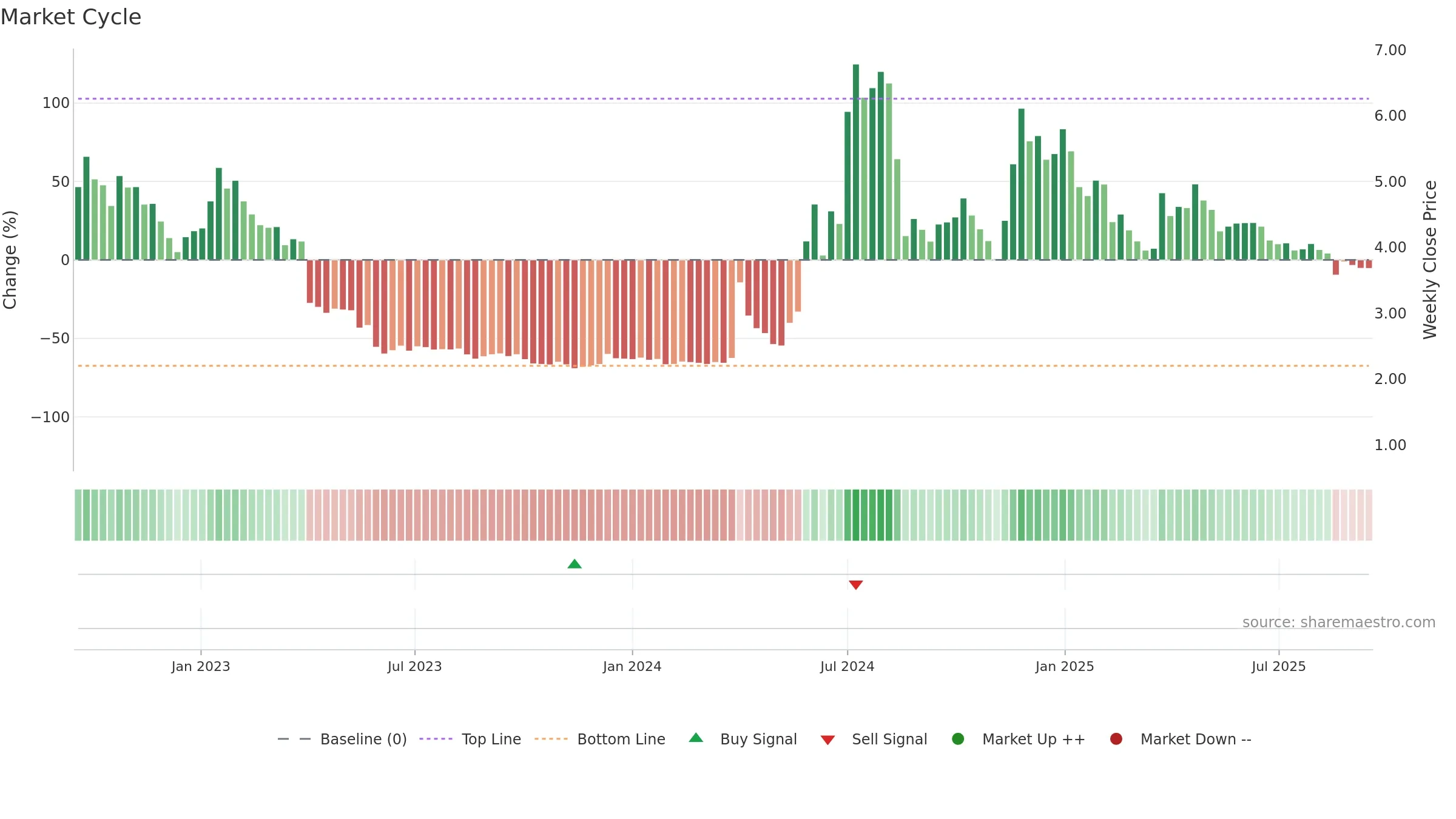
Task: Click the 1.00 tick on right axis
Action: tap(1390, 445)
